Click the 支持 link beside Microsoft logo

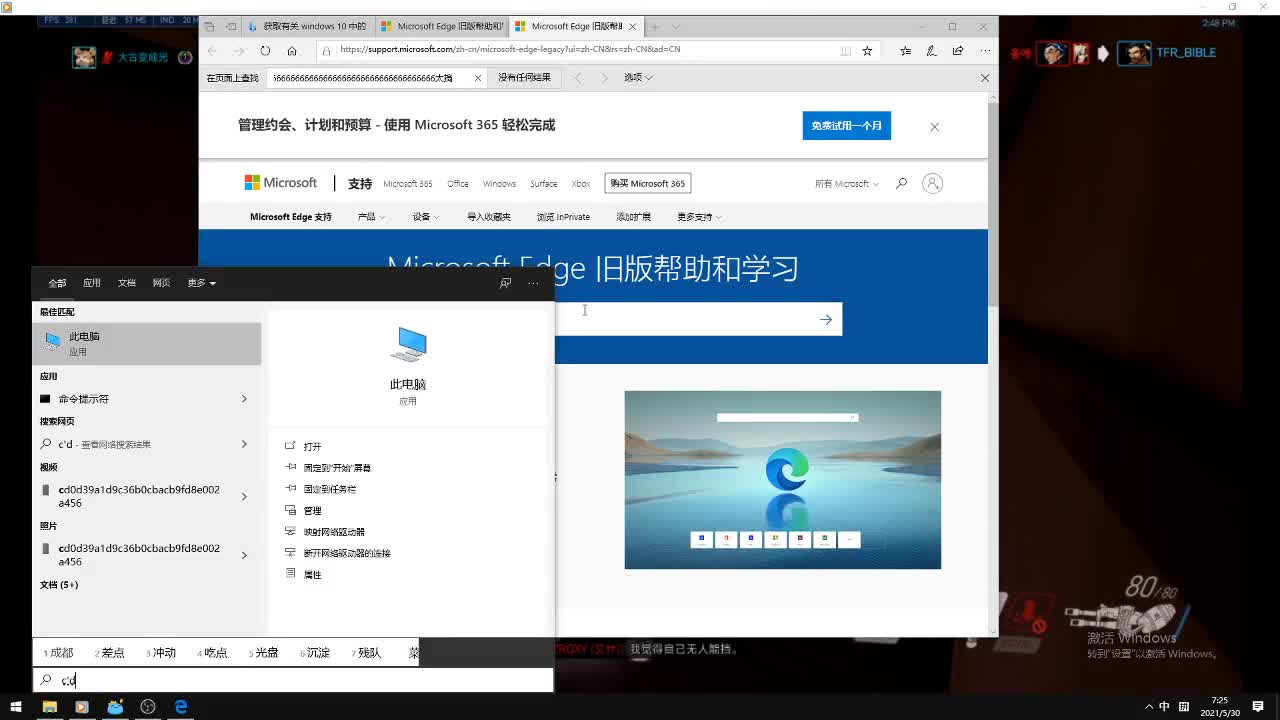tap(360, 184)
